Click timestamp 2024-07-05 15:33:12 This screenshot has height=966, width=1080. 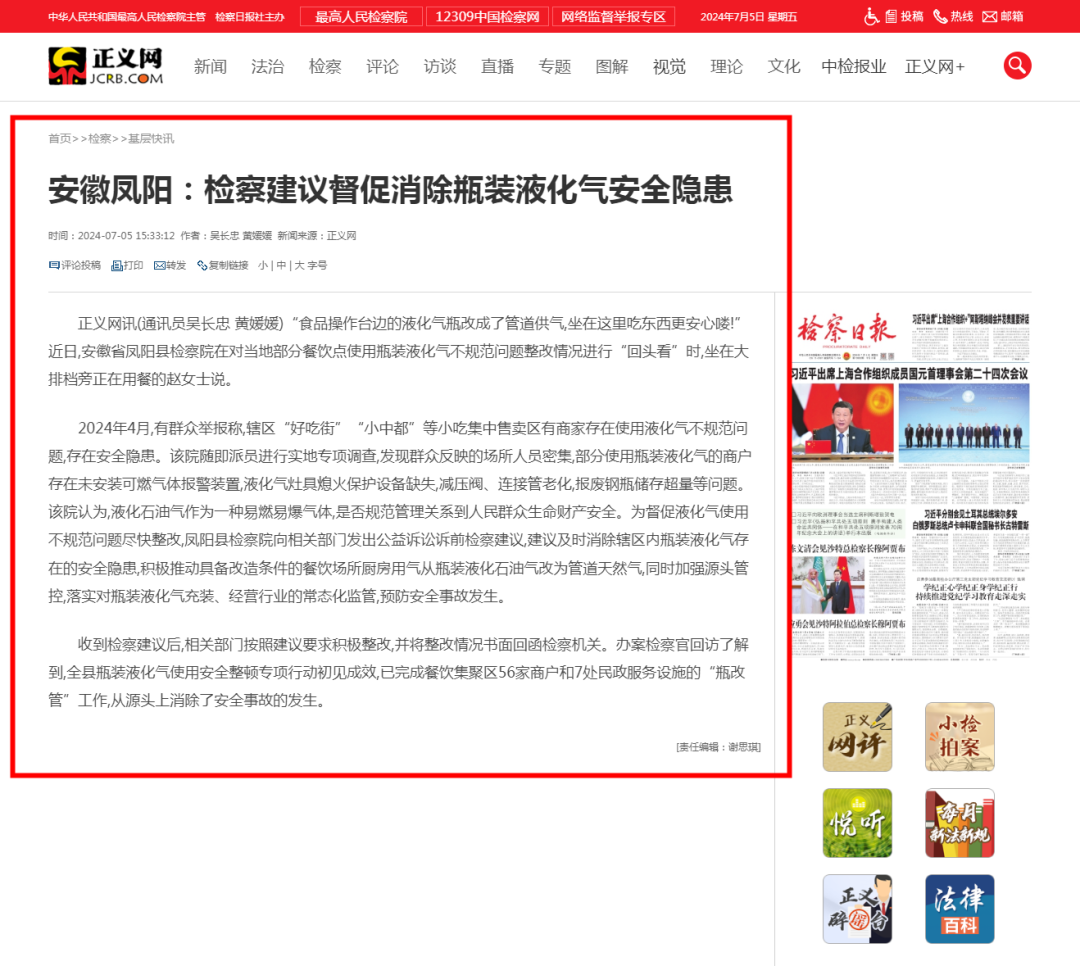point(126,236)
